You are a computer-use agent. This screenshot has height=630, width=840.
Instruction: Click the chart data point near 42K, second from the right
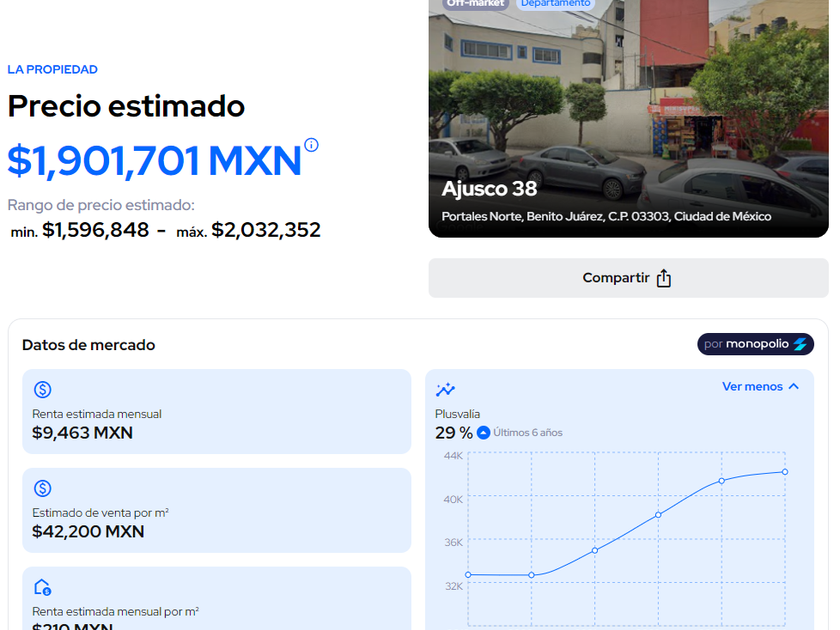(722, 481)
